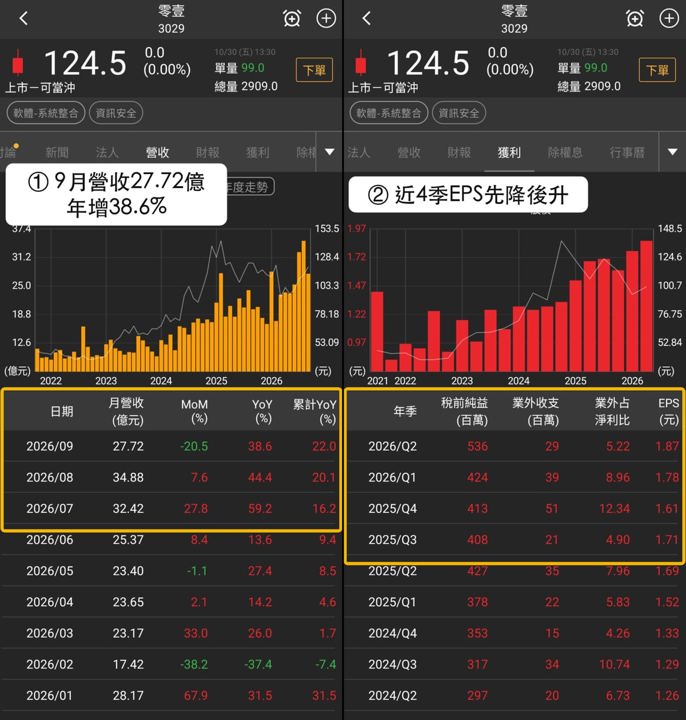The width and height of the screenshot is (686, 720).
Task: Select the 2026/Q1 earnings row
Action: coord(515,477)
